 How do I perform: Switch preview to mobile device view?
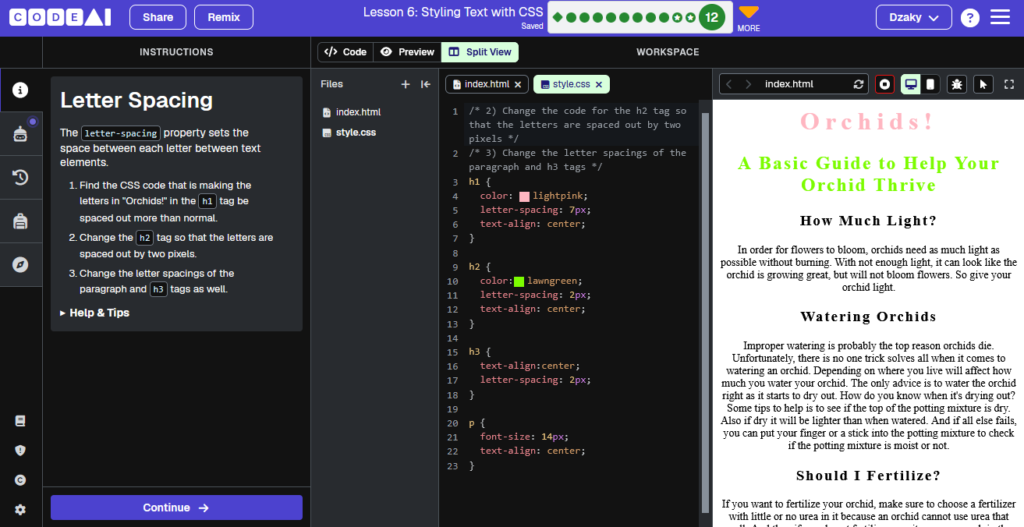[x=930, y=84]
